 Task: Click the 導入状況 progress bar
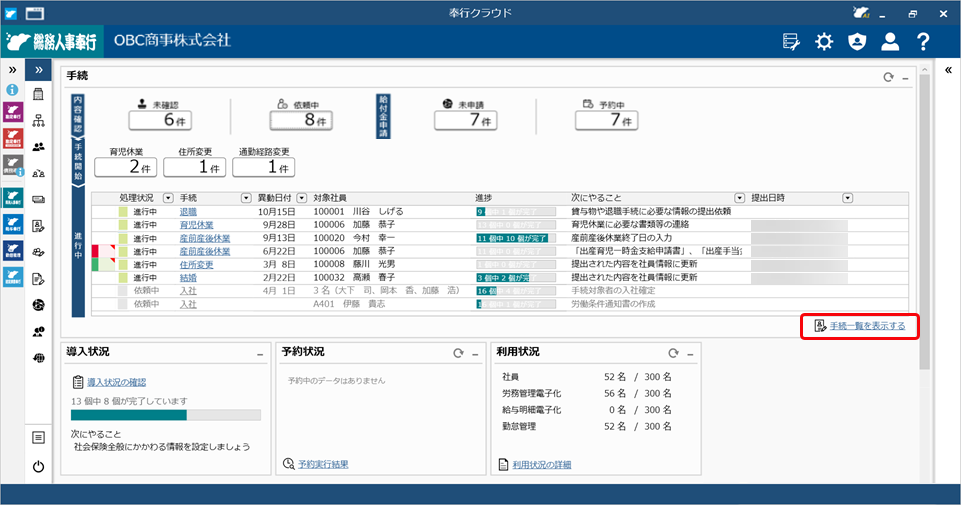pyautogui.click(x=165, y=415)
